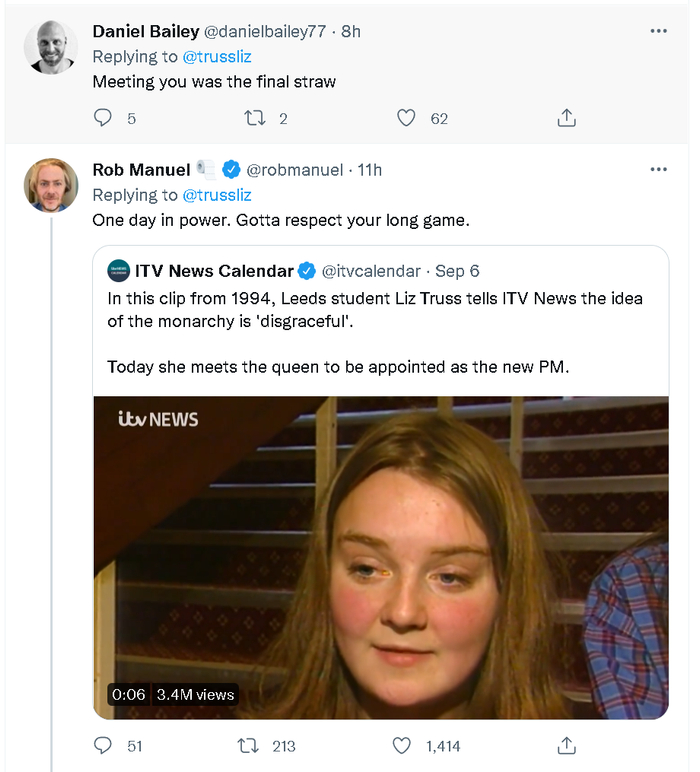This screenshot has width=700, height=772.
Task: Visit Daniel Bailey's profile by name
Action: click(x=145, y=31)
